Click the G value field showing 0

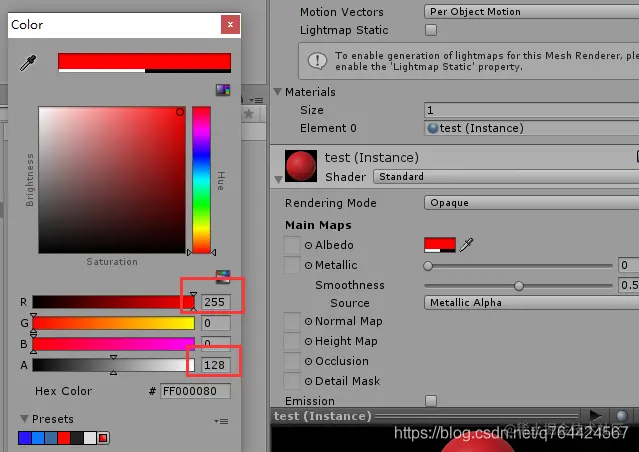pos(216,323)
